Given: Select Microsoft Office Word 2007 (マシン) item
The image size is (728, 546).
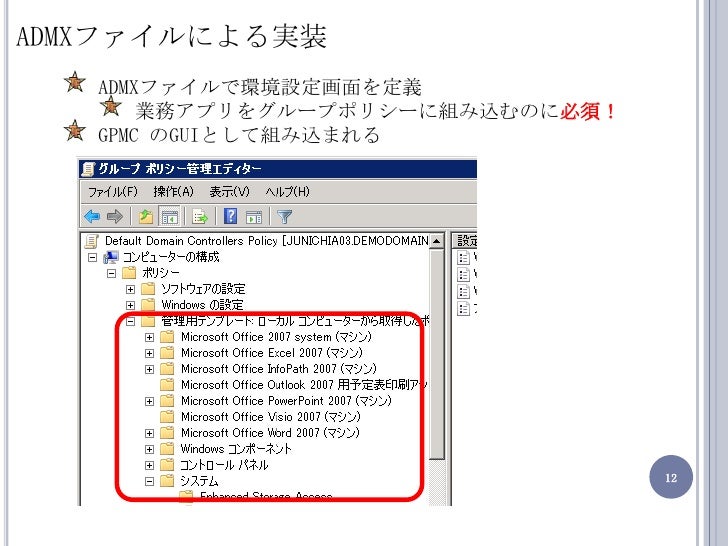Looking at the screenshot, I should [270, 433].
